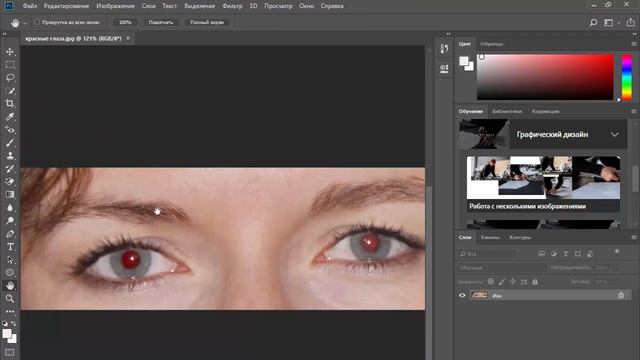
Task: Switch to the Каналы tab
Action: [x=490, y=237]
